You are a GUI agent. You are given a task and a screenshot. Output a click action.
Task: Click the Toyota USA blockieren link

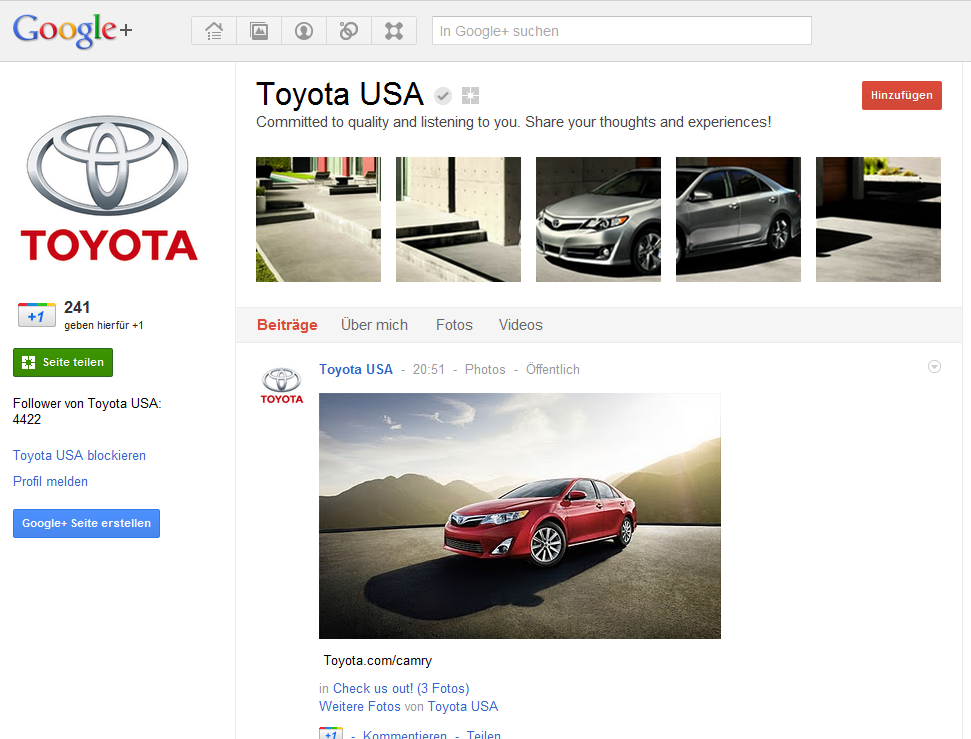[79, 455]
